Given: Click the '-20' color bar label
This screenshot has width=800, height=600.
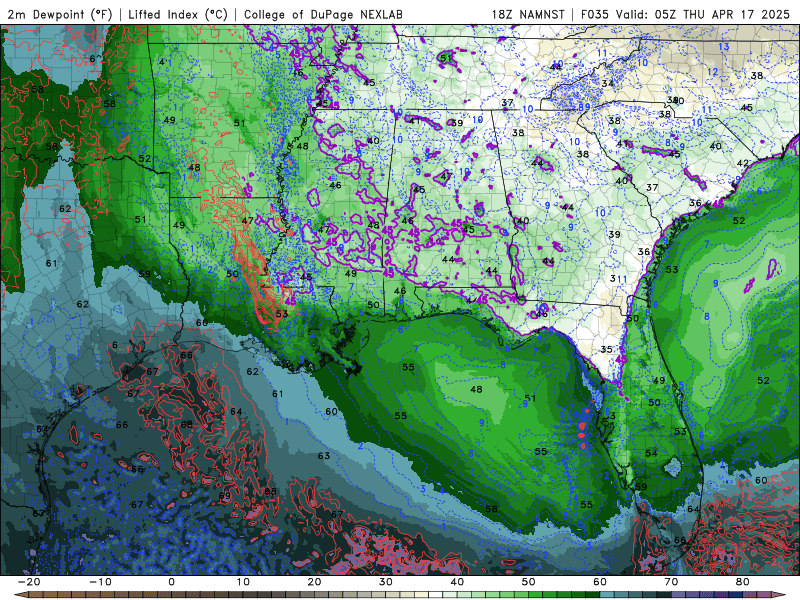Looking at the screenshot, I should (29, 582).
